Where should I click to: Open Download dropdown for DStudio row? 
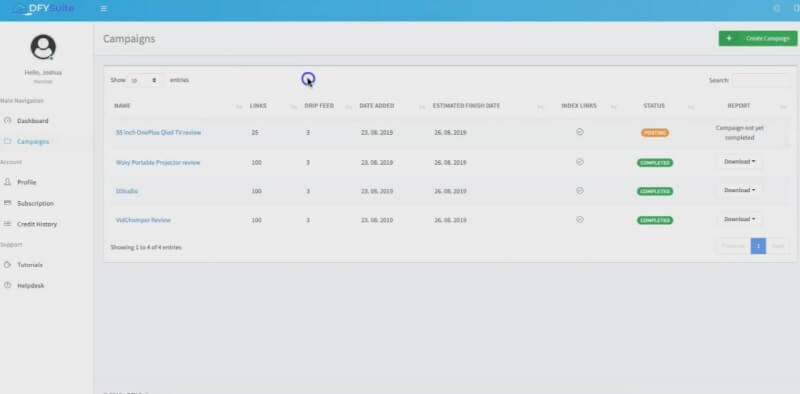tap(739, 190)
